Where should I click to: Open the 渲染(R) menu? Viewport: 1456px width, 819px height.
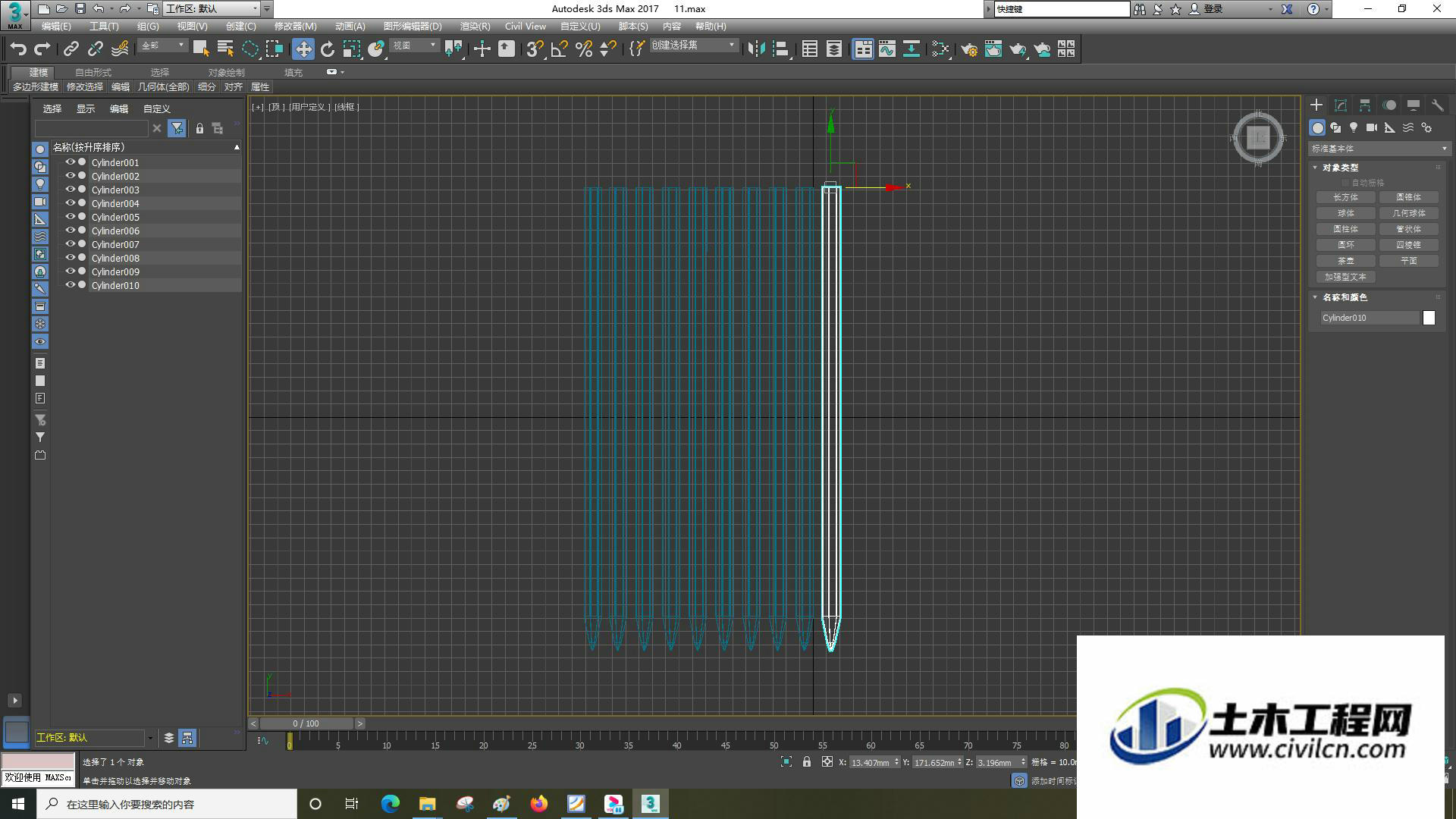click(x=475, y=27)
